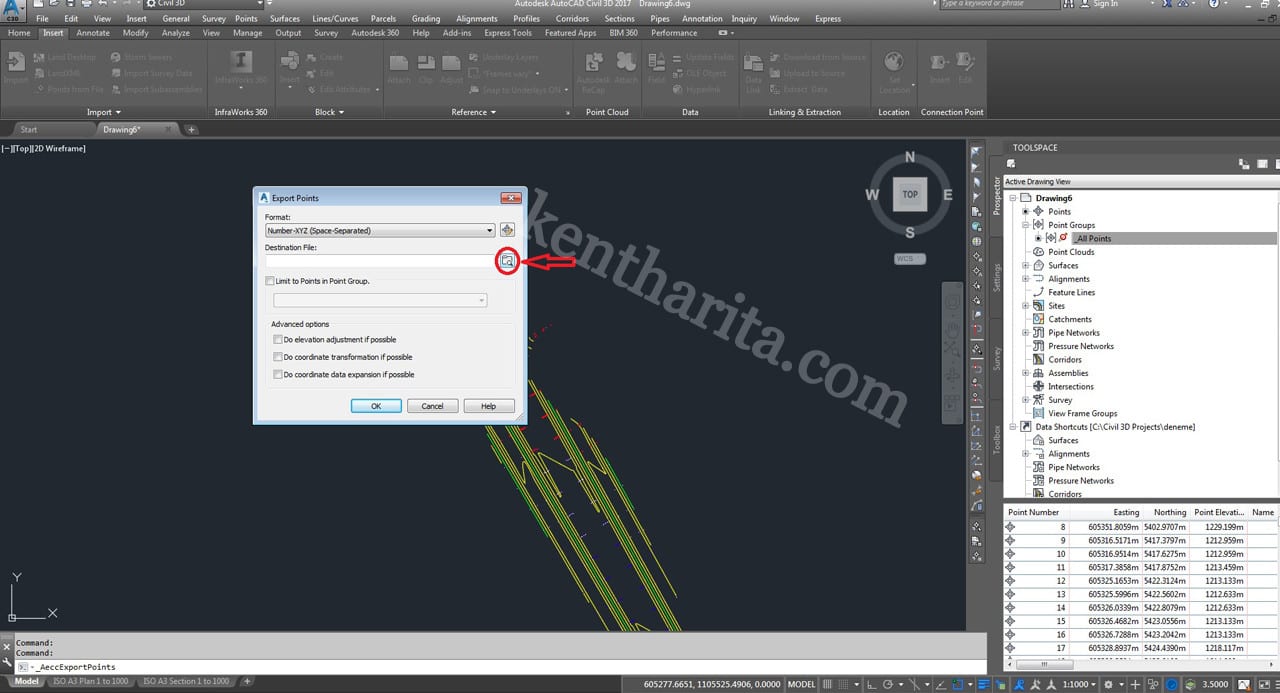Click the Data Shortcuts icon in Toolspace
The image size is (1280, 693).
1026,427
